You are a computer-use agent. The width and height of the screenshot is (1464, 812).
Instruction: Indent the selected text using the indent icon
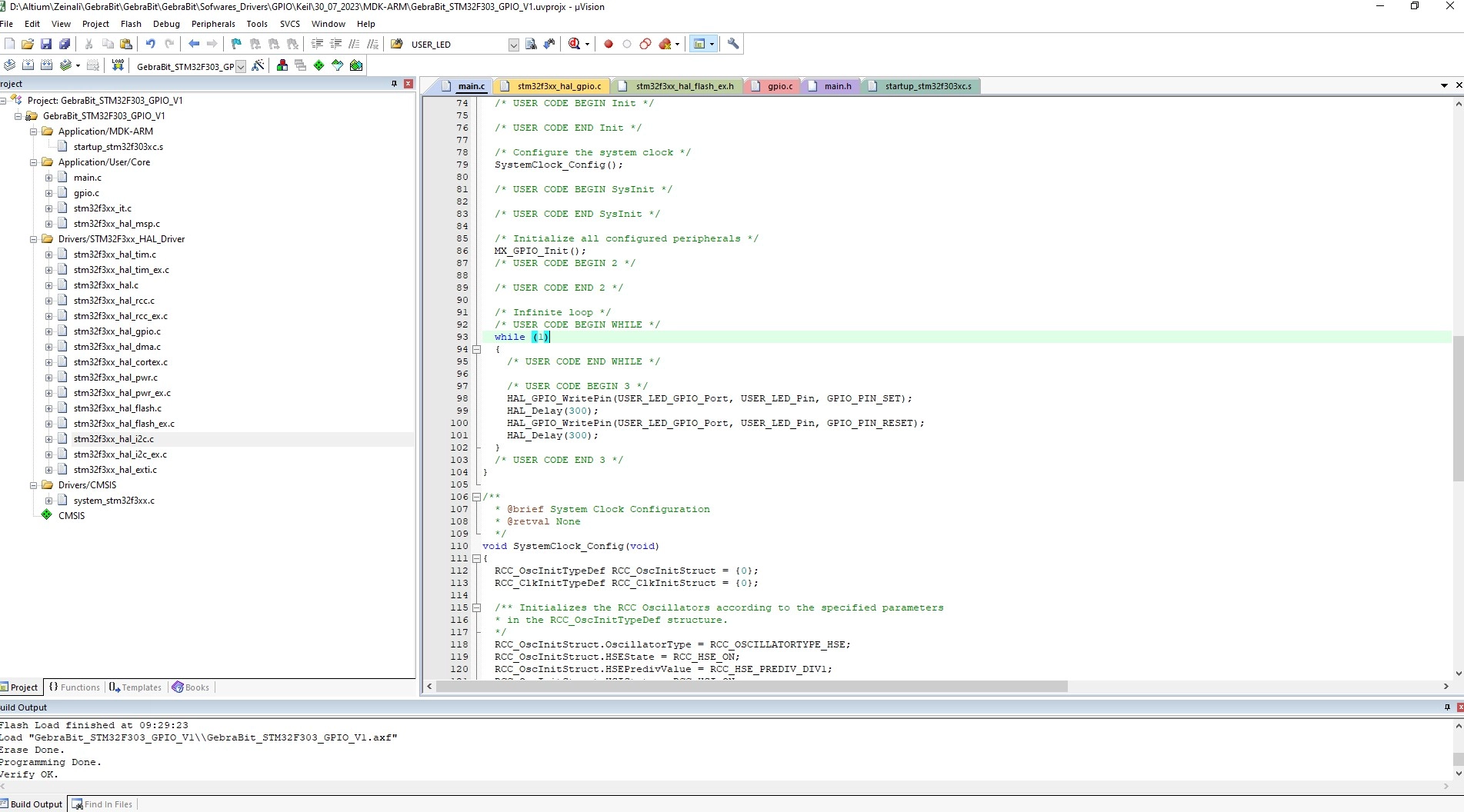click(x=317, y=44)
